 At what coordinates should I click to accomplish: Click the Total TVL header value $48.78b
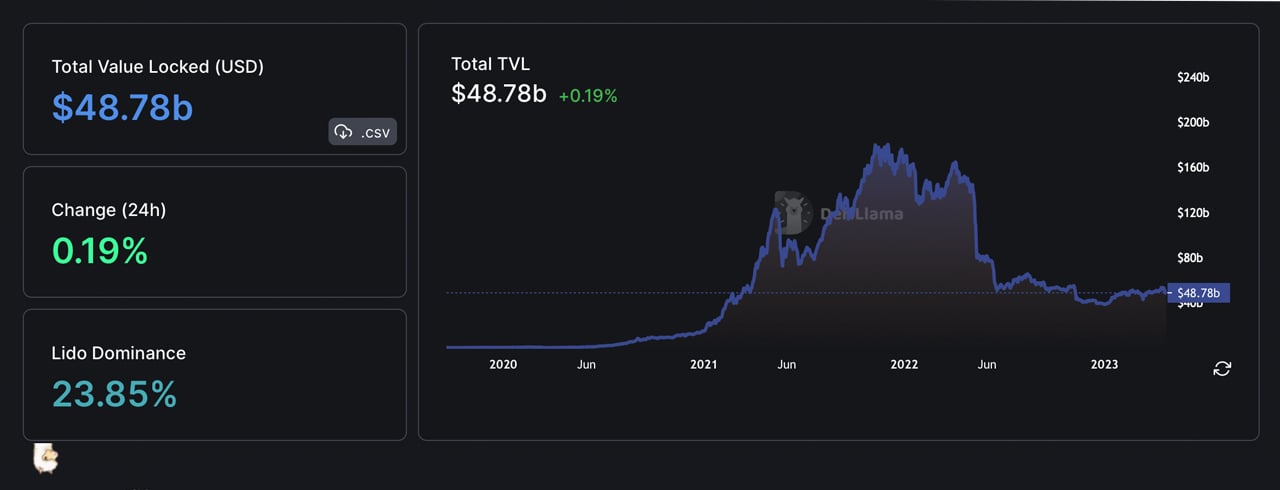(499, 94)
